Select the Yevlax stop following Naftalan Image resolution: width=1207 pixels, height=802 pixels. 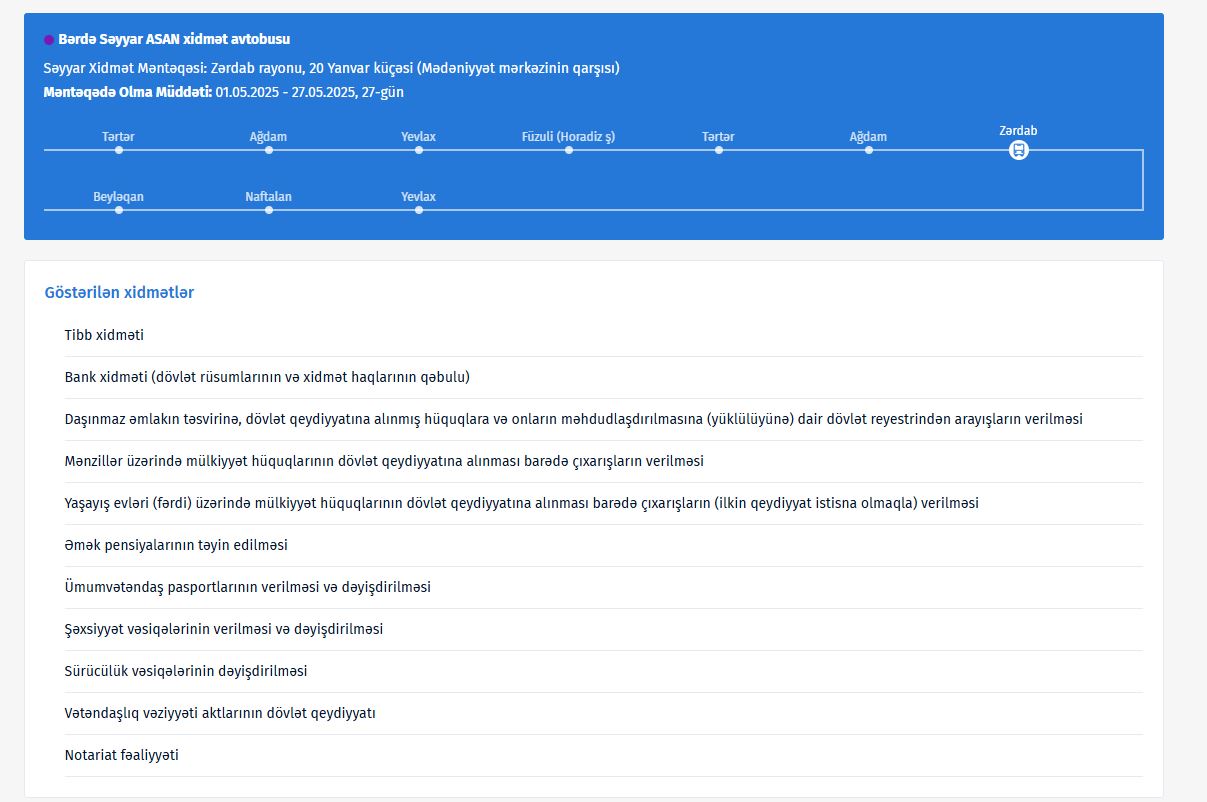point(419,210)
